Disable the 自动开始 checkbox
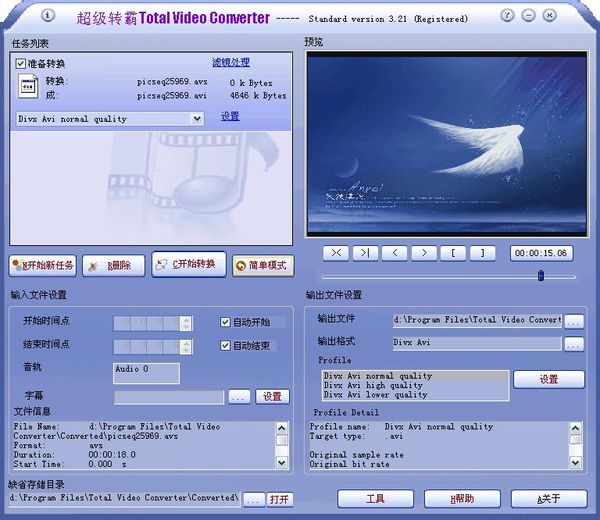 point(225,322)
